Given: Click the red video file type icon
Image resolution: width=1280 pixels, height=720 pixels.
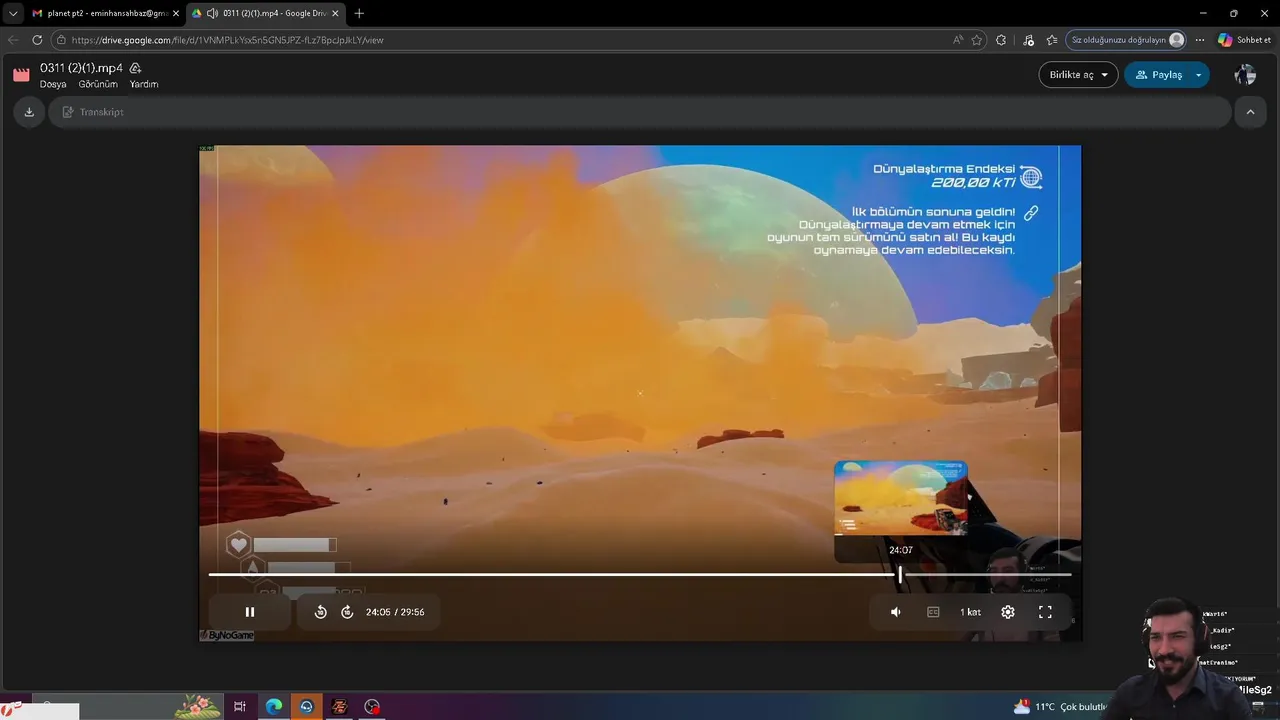Looking at the screenshot, I should (x=21, y=75).
